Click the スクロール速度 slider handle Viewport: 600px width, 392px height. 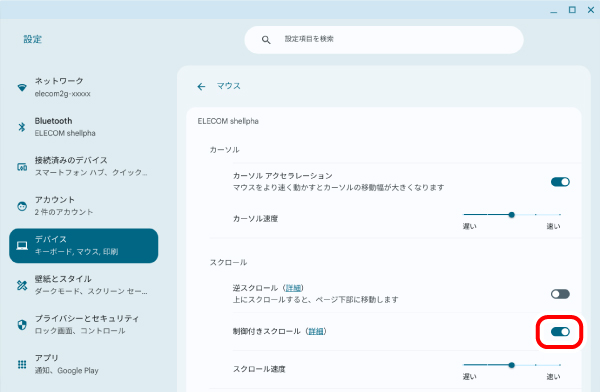click(x=512, y=365)
